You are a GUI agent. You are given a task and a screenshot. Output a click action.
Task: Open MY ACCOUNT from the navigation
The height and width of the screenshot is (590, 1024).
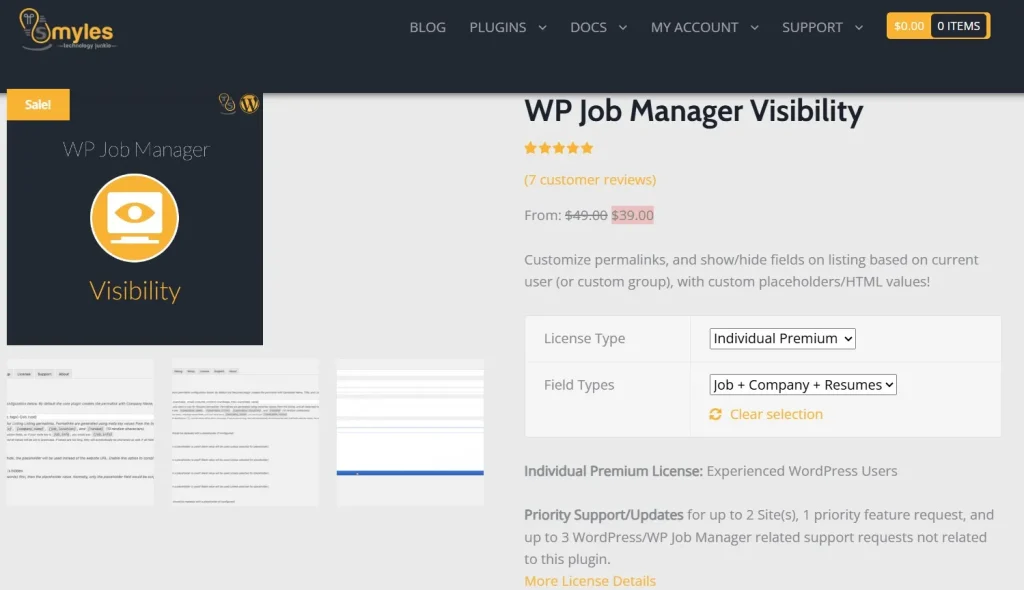pyautogui.click(x=696, y=27)
